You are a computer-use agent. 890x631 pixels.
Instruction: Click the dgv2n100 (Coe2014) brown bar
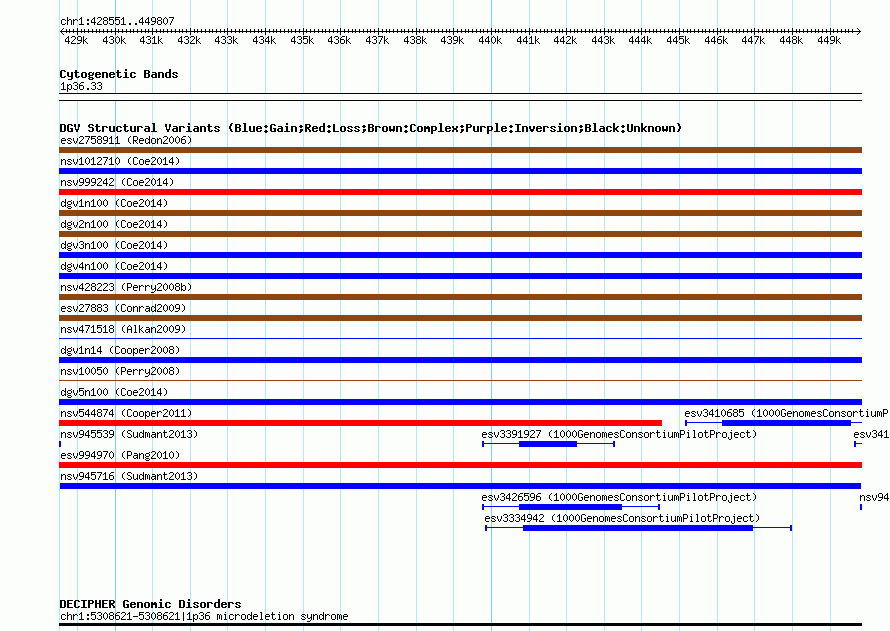pos(460,234)
